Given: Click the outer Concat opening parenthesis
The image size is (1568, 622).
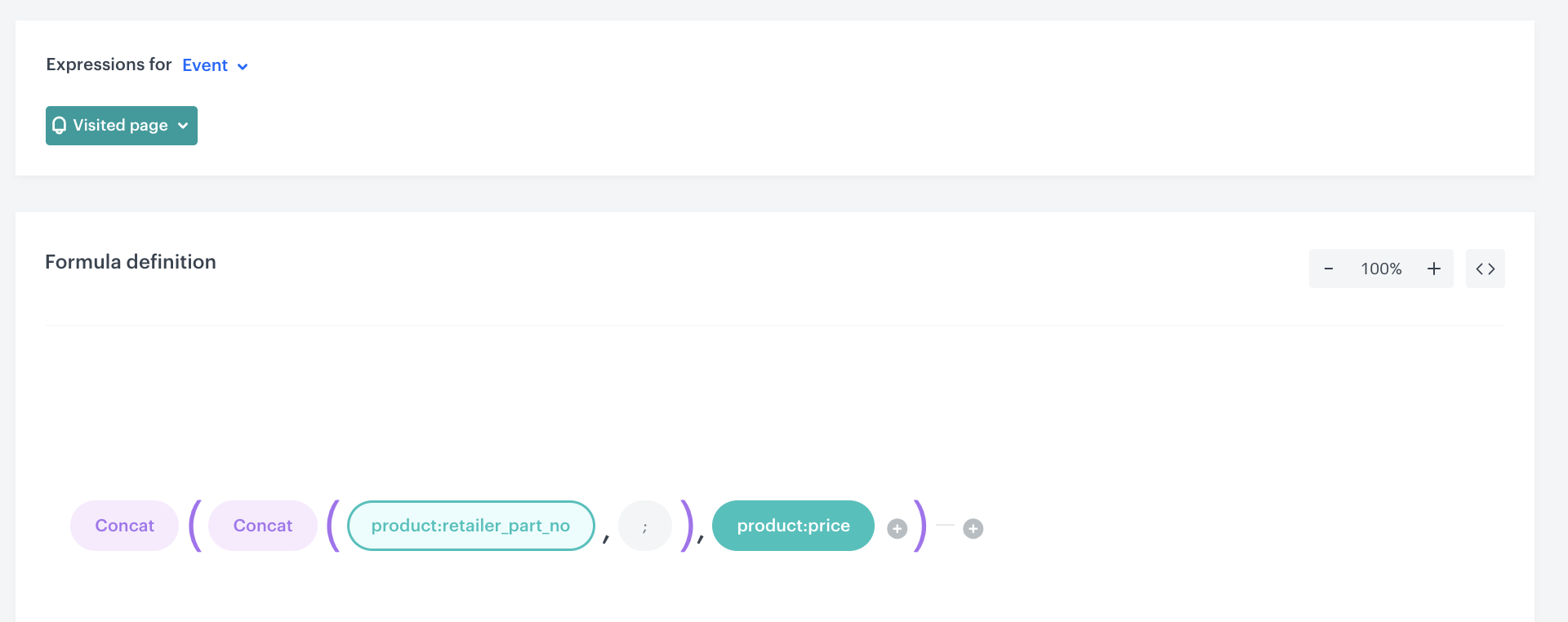Looking at the screenshot, I should click(x=194, y=526).
